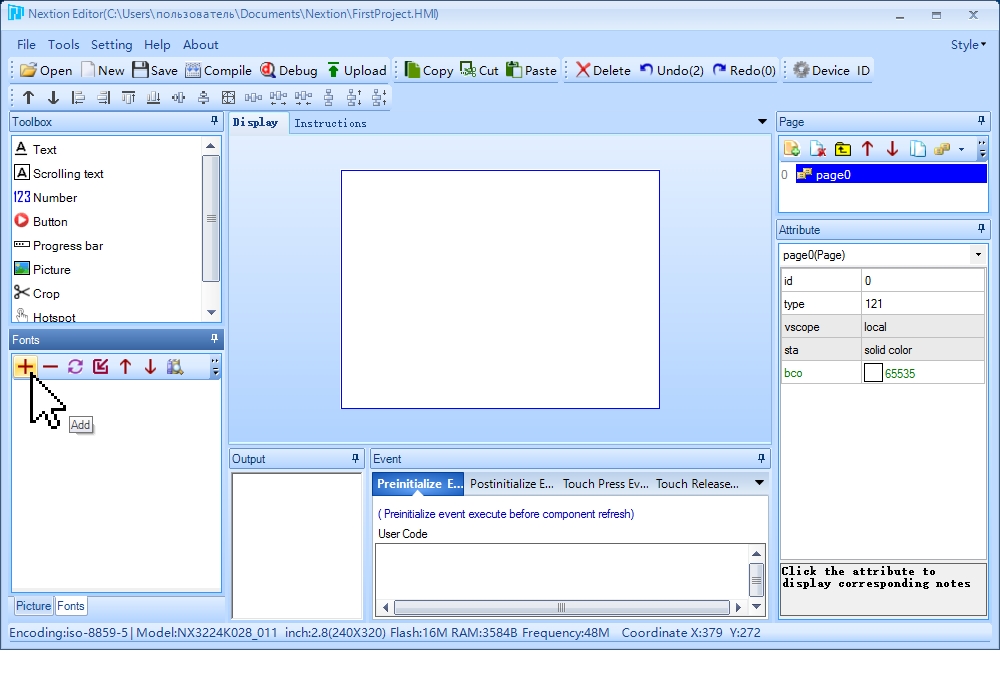Switch to the Touch Press Event tab
The height and width of the screenshot is (685, 1000).
(x=605, y=483)
